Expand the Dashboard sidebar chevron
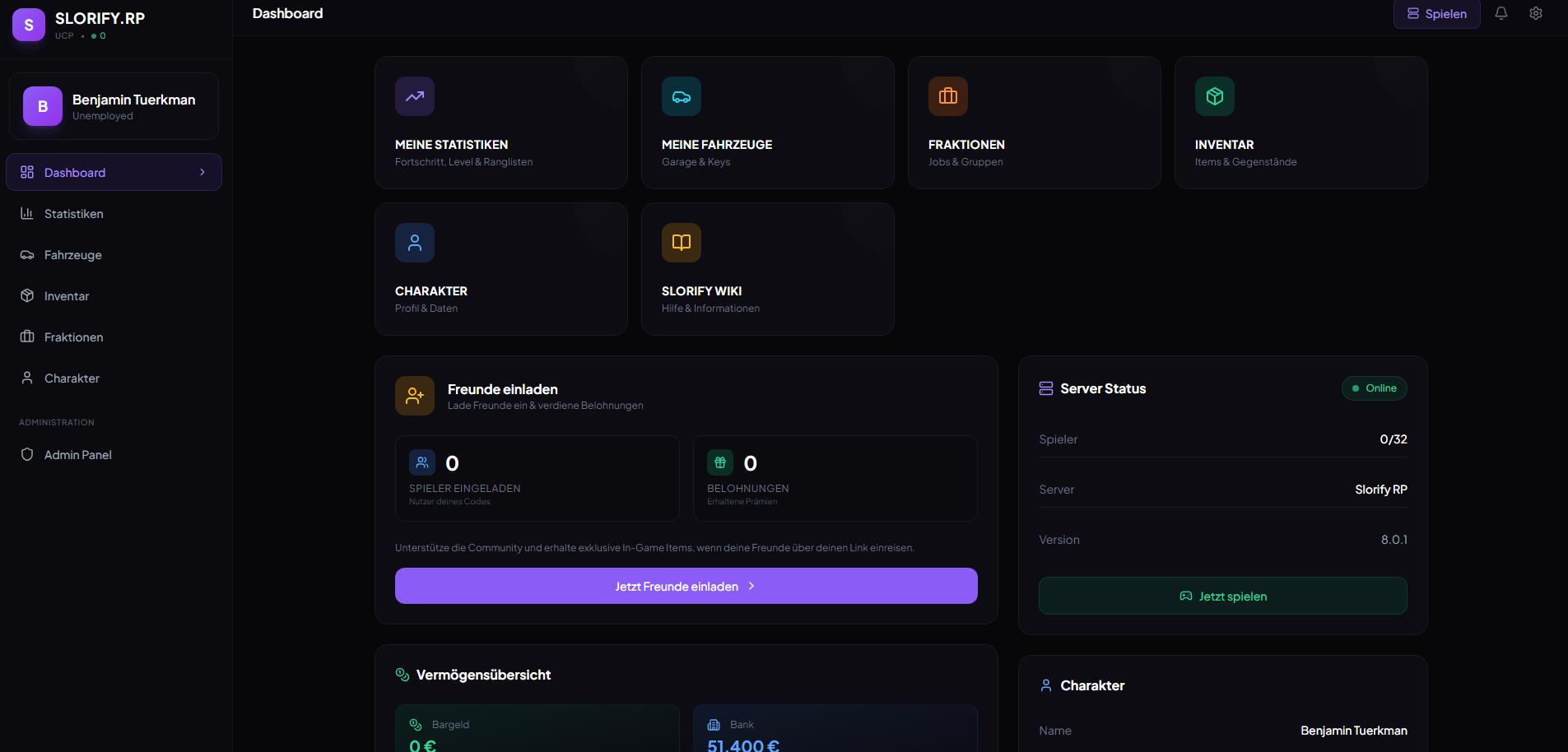 pos(202,172)
